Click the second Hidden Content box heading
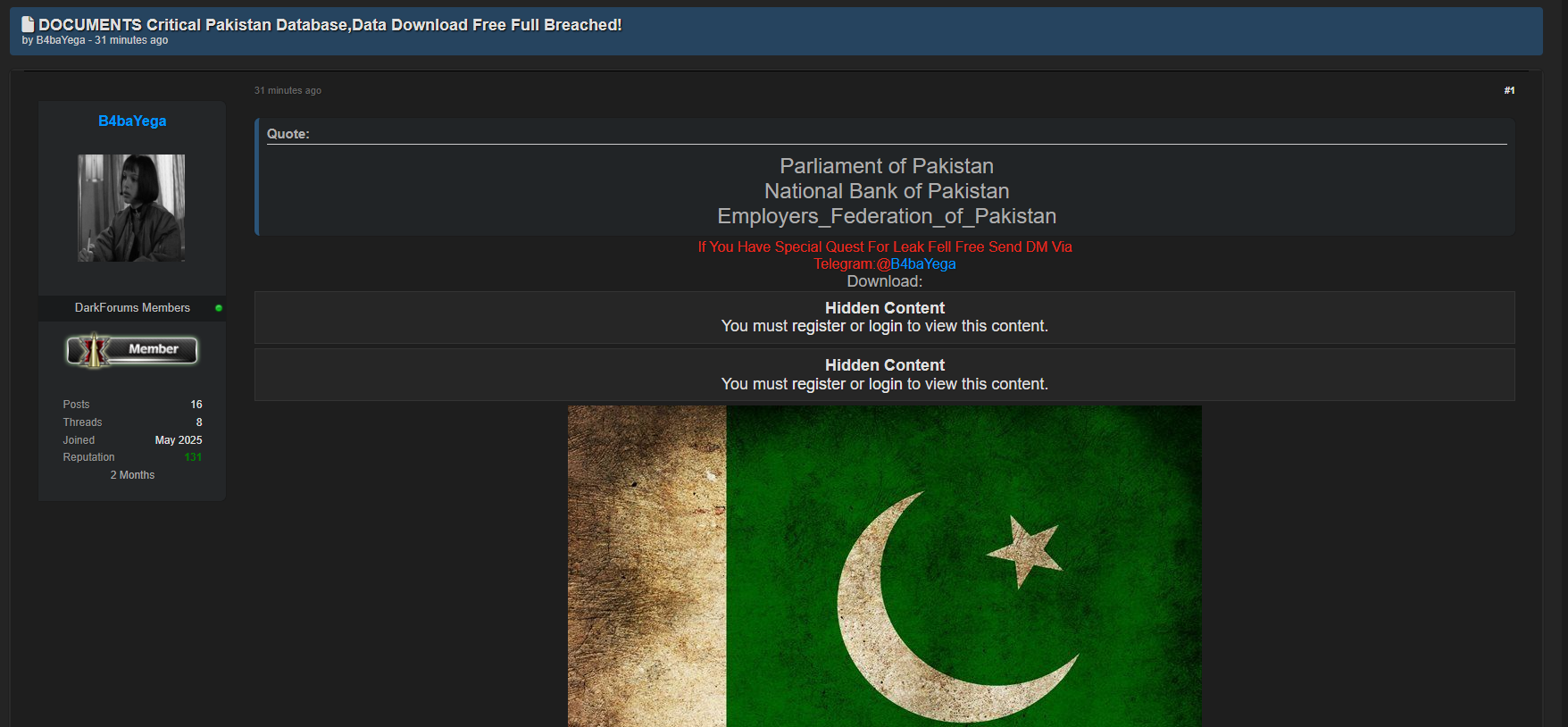The width and height of the screenshot is (1568, 727). point(885,365)
